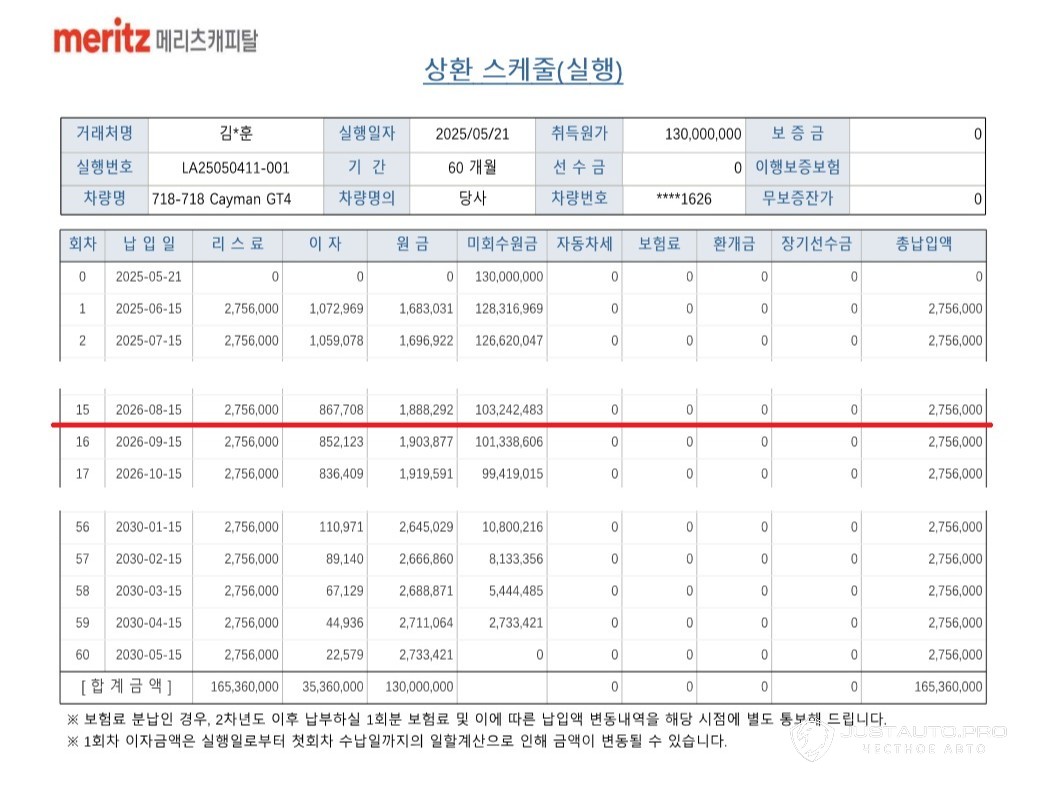
Task: Click interest value 867,708
Action: pyautogui.click(x=341, y=410)
